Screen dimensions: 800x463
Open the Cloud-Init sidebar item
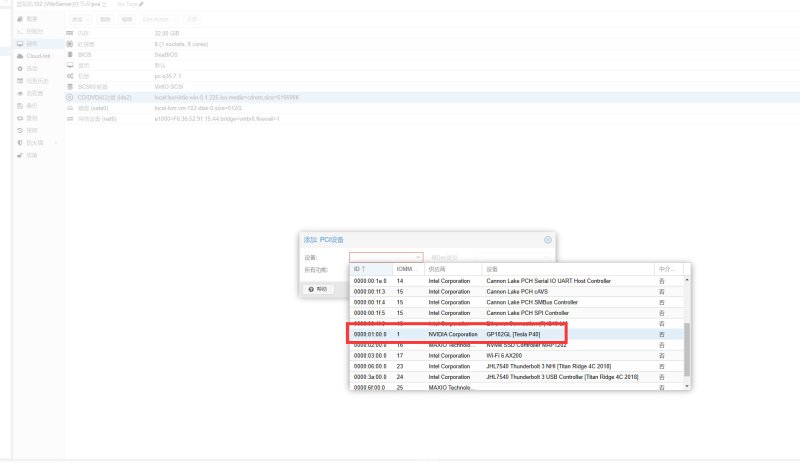coord(34,56)
